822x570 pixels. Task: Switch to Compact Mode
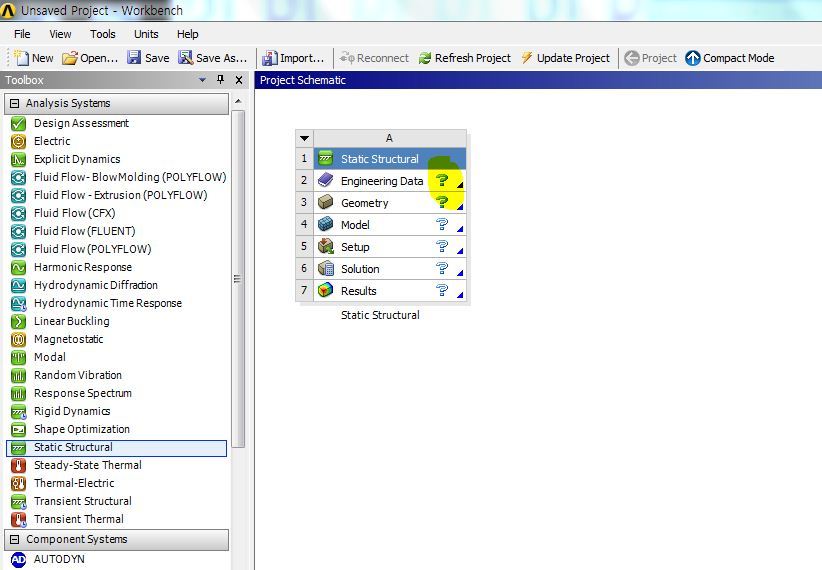pos(730,58)
